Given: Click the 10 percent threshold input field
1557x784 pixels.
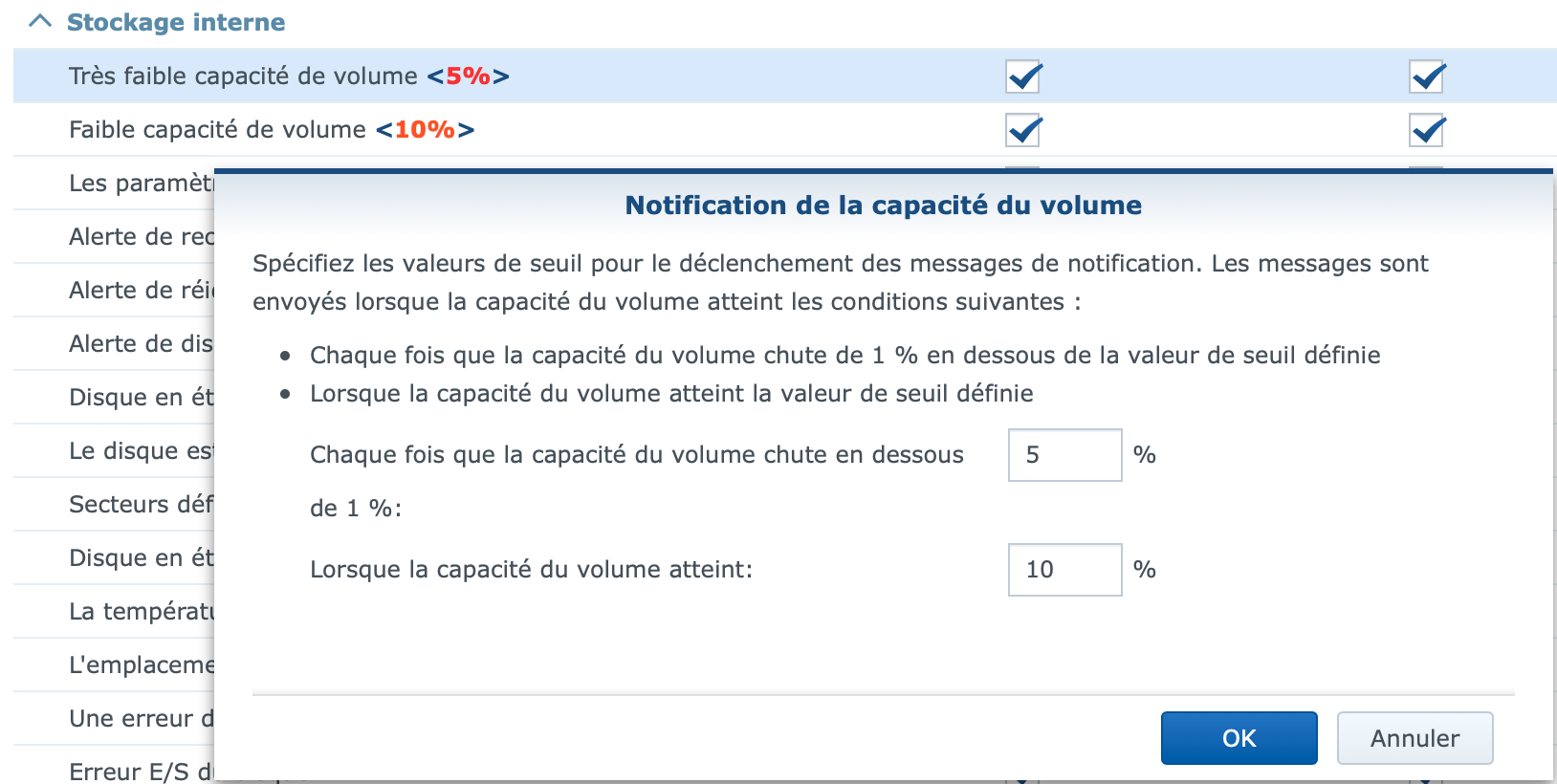Looking at the screenshot, I should (x=1064, y=570).
